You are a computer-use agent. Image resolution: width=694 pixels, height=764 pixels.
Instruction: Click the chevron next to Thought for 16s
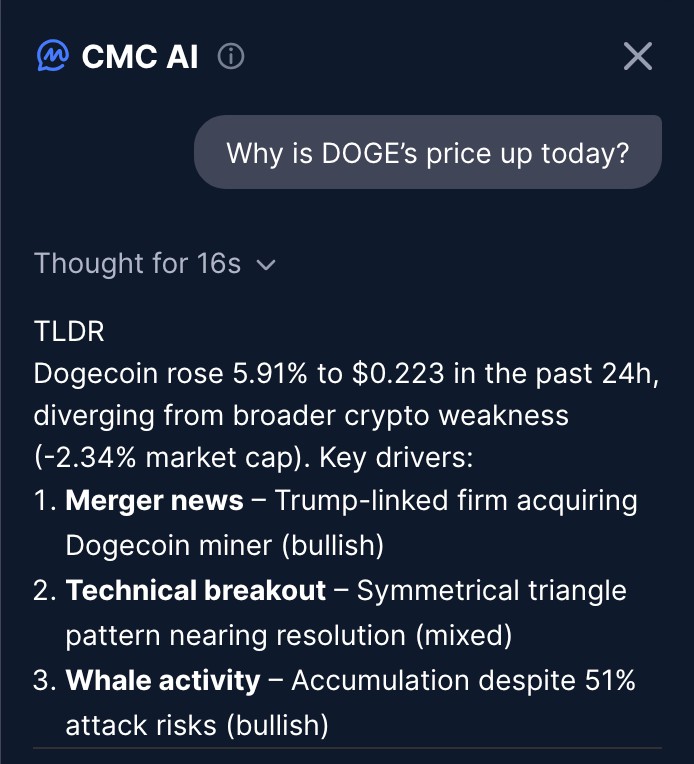point(266,265)
